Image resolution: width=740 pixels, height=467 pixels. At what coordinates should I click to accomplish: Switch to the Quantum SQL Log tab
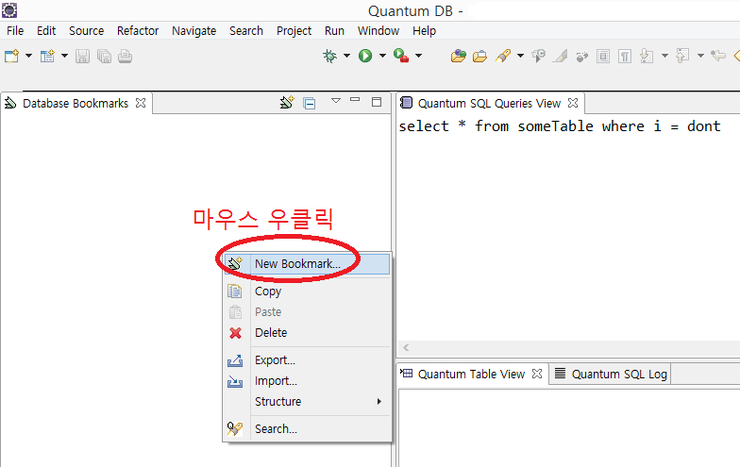coord(610,374)
